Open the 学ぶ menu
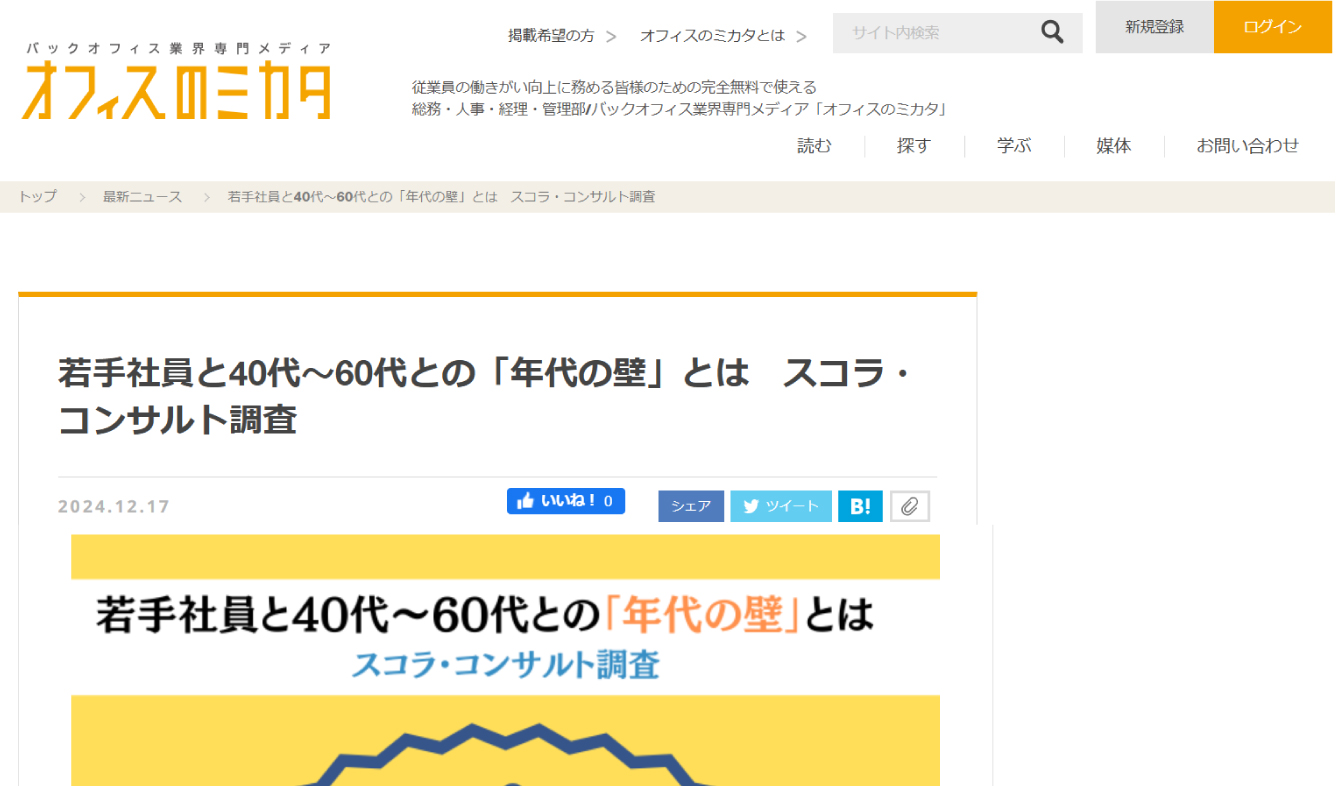The width and height of the screenshot is (1337, 786). [1014, 146]
